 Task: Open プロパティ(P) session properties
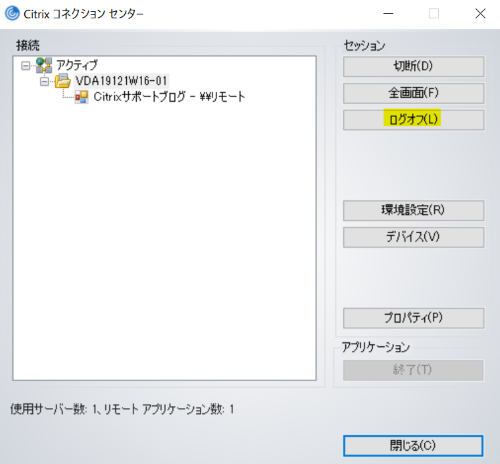(x=413, y=318)
